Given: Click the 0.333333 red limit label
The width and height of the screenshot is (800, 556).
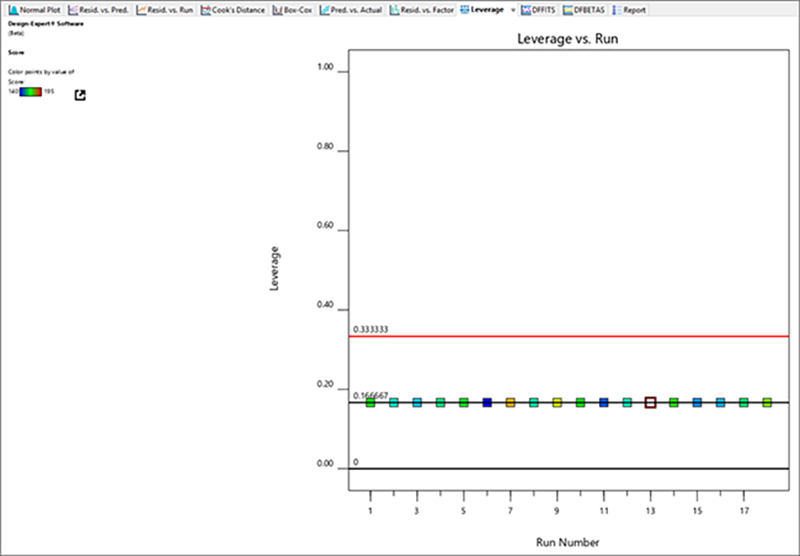Looking at the screenshot, I should (x=370, y=330).
